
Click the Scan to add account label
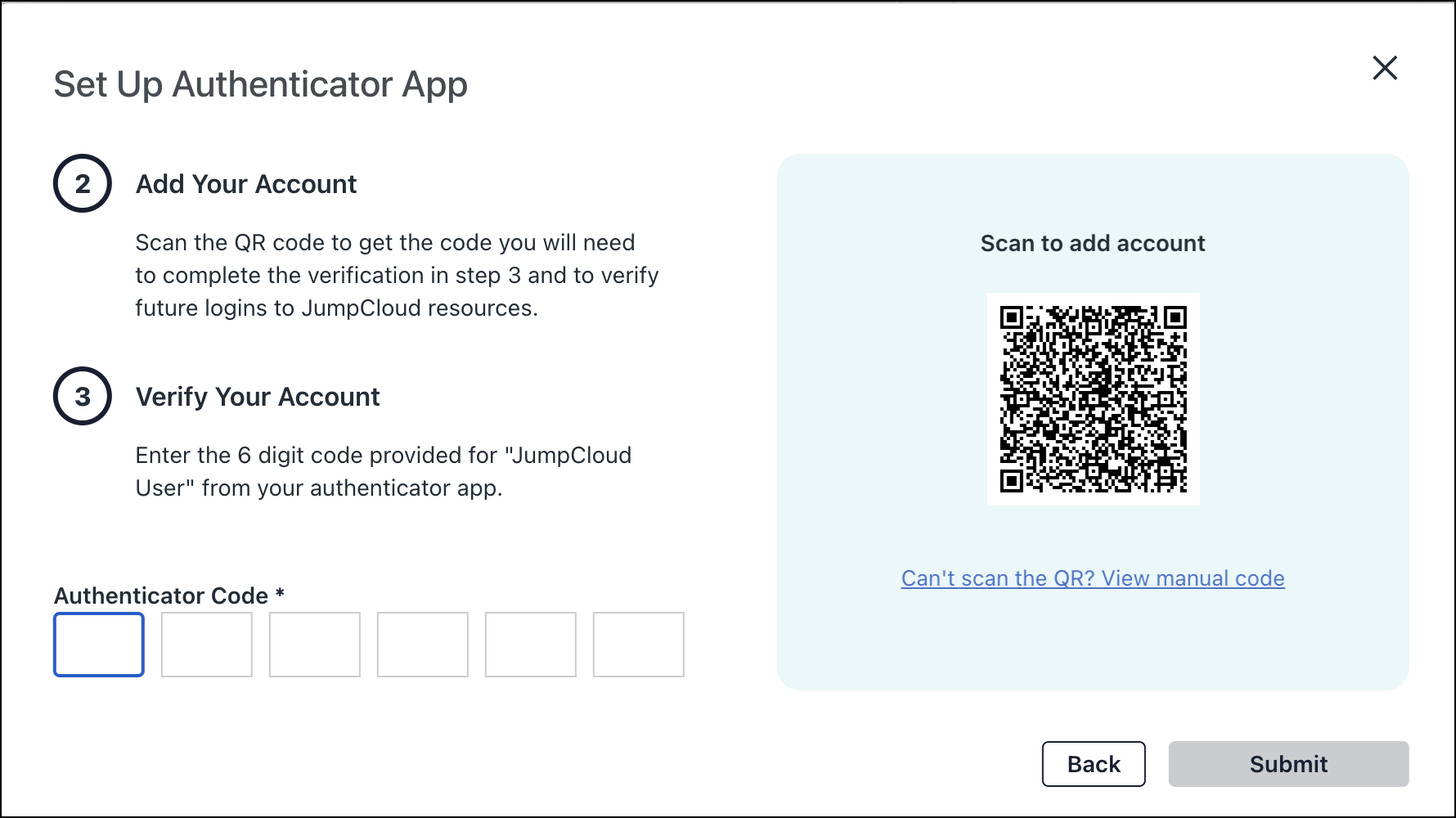click(1093, 243)
